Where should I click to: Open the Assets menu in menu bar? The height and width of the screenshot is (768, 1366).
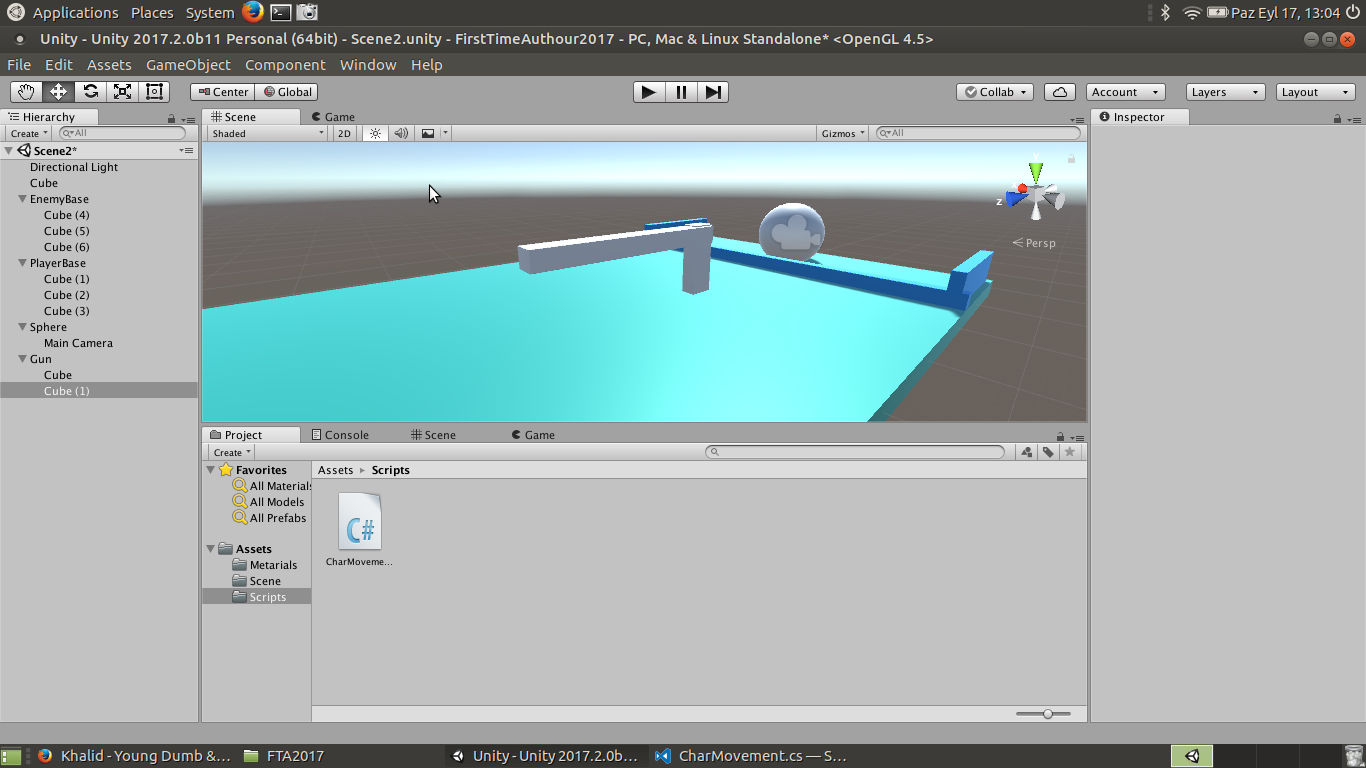tap(109, 65)
